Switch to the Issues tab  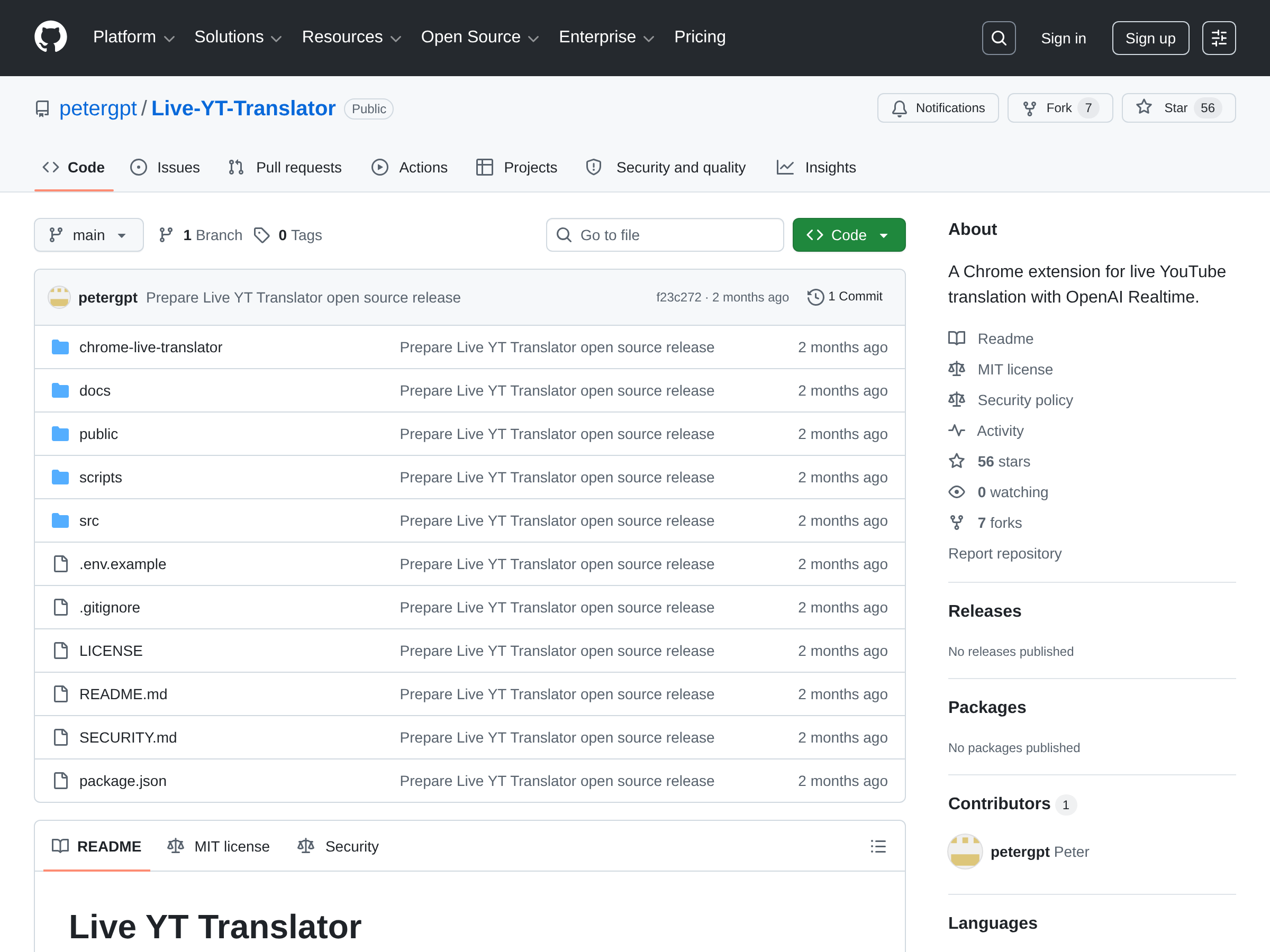click(165, 167)
